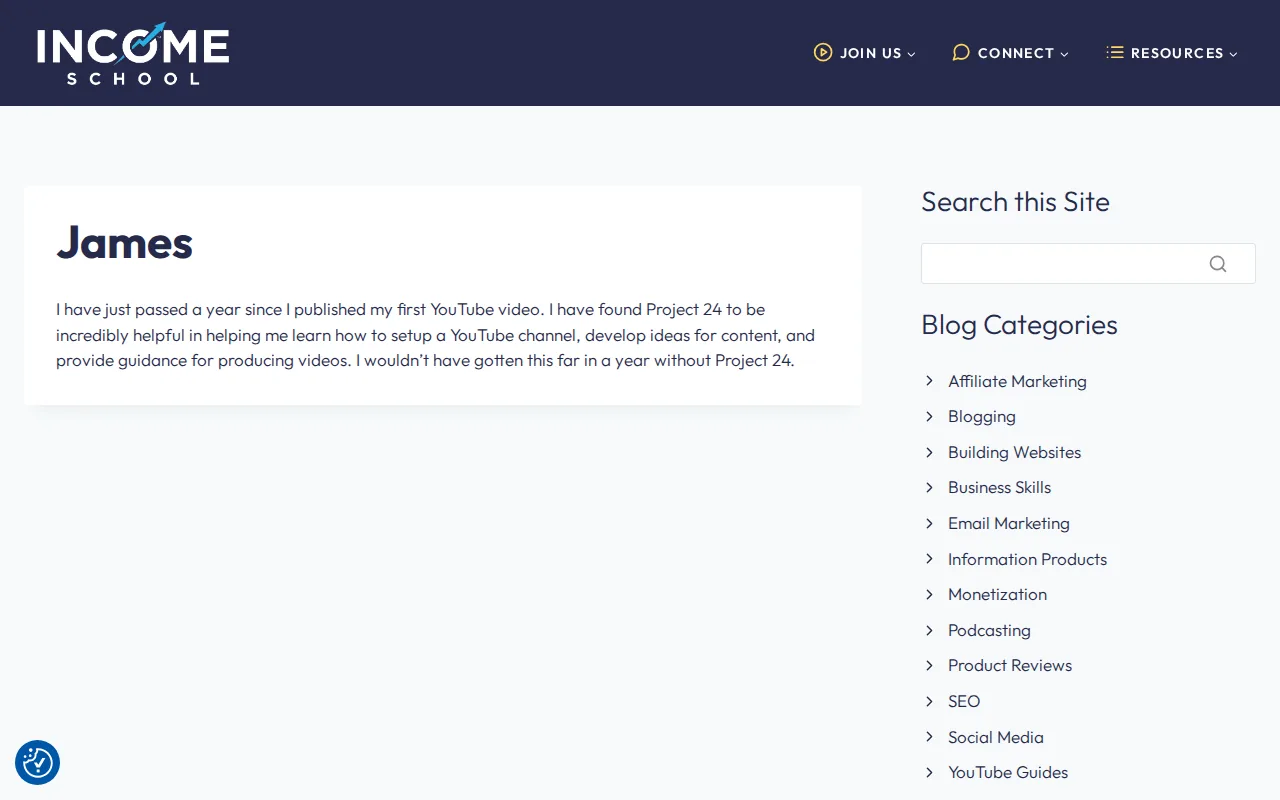The image size is (1280, 800).
Task: Open the Monetization category
Action: (997, 594)
